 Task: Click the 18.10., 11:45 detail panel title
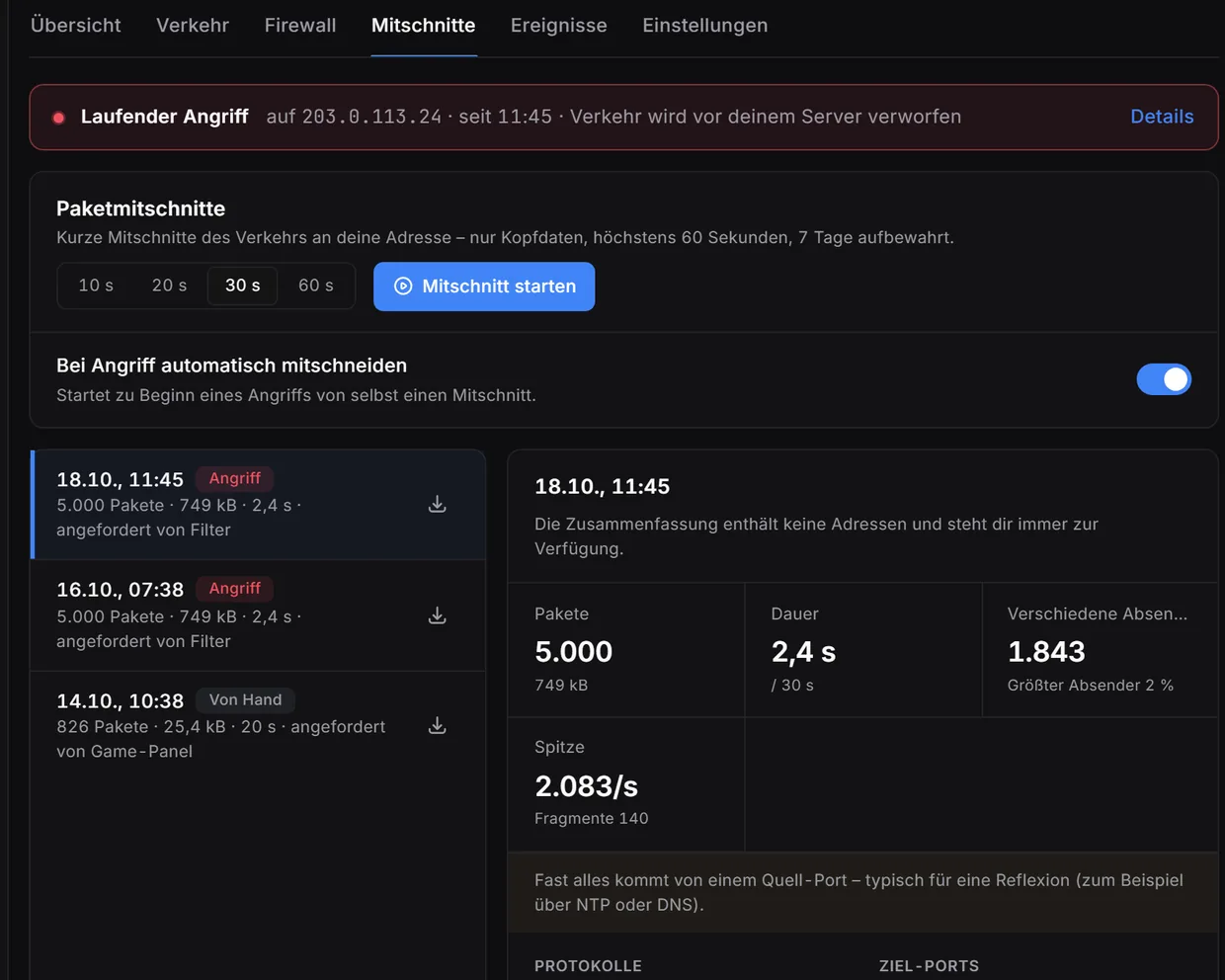point(603,486)
